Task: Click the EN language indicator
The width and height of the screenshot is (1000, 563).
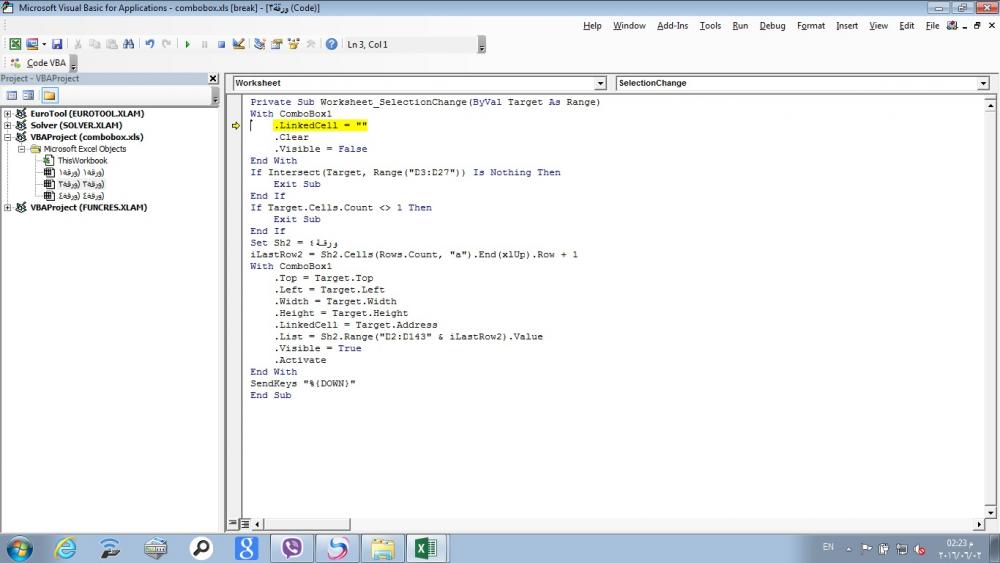Action: [828, 547]
